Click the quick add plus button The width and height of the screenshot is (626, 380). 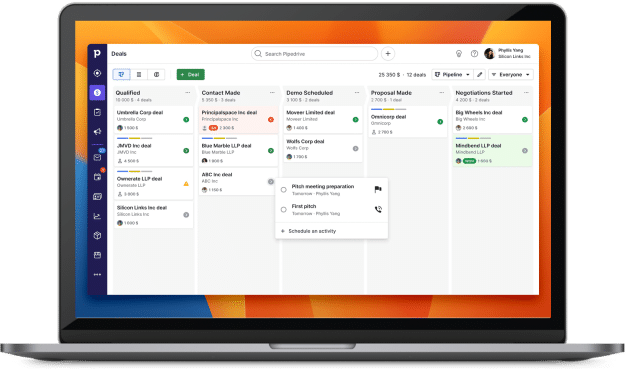coord(388,53)
